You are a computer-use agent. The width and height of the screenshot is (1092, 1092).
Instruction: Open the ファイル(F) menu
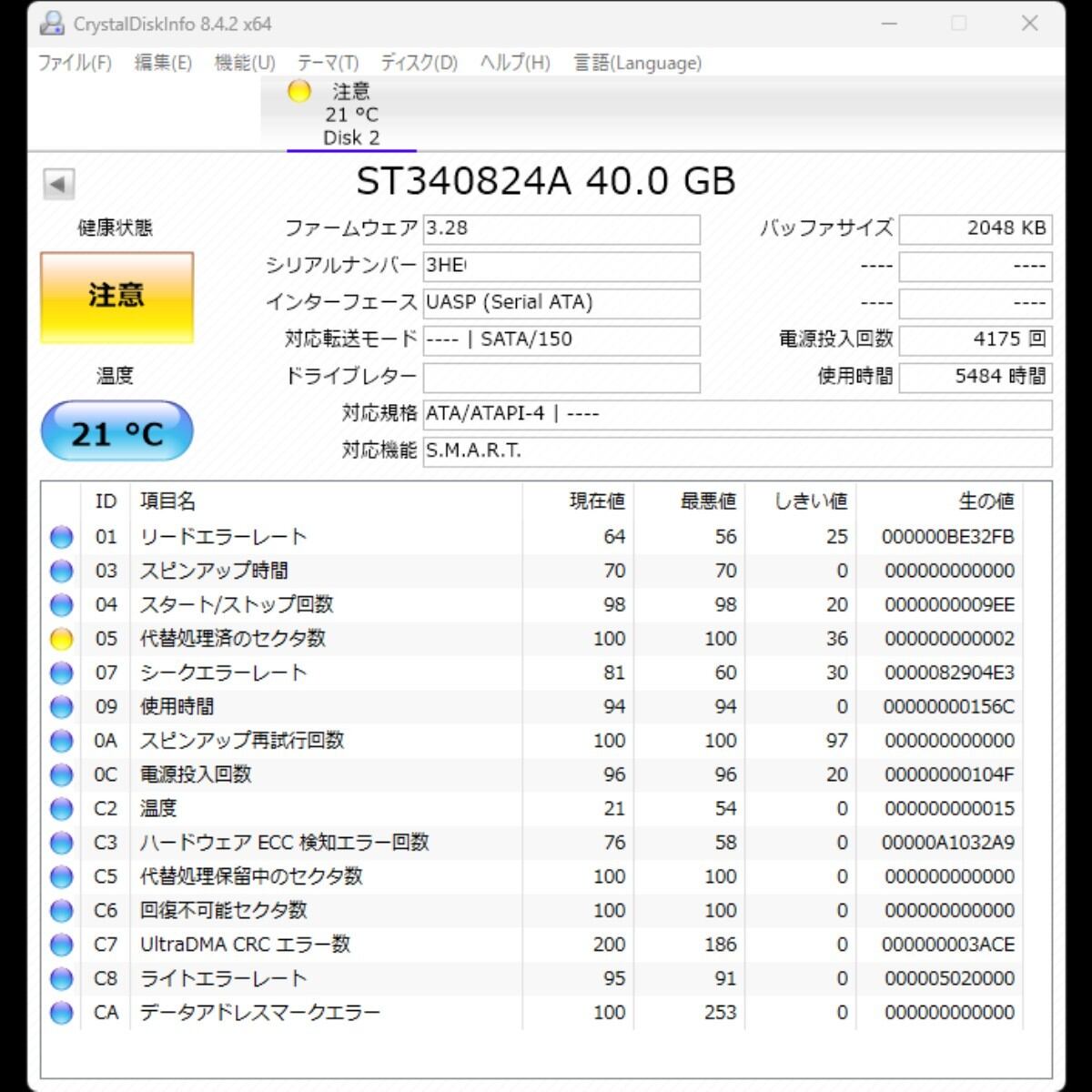75,63
